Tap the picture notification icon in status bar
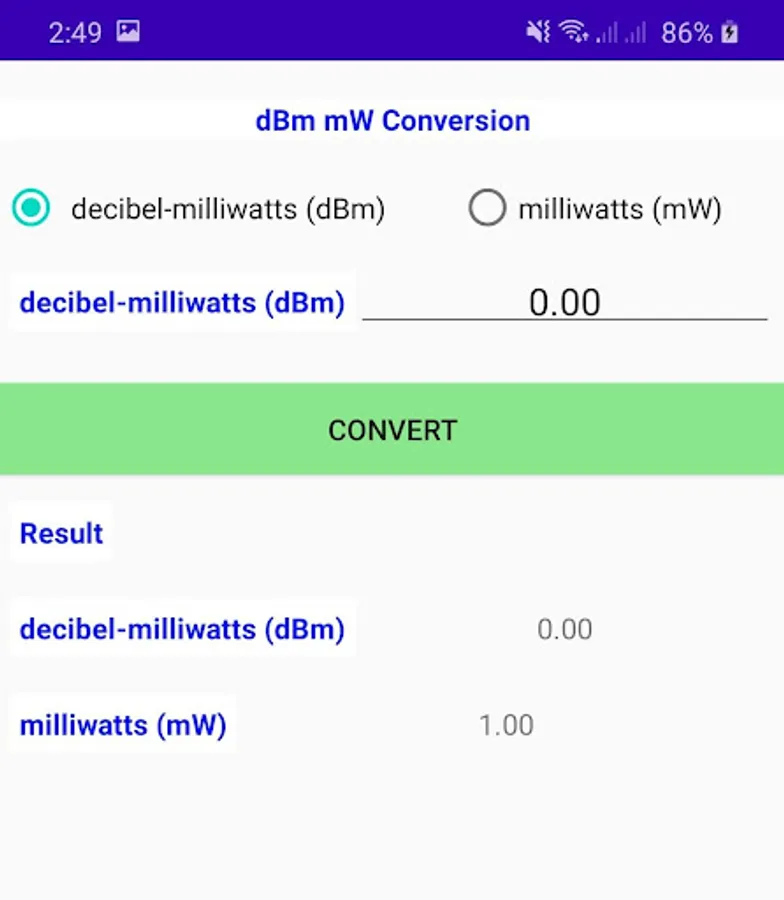784x900 pixels. click(128, 32)
